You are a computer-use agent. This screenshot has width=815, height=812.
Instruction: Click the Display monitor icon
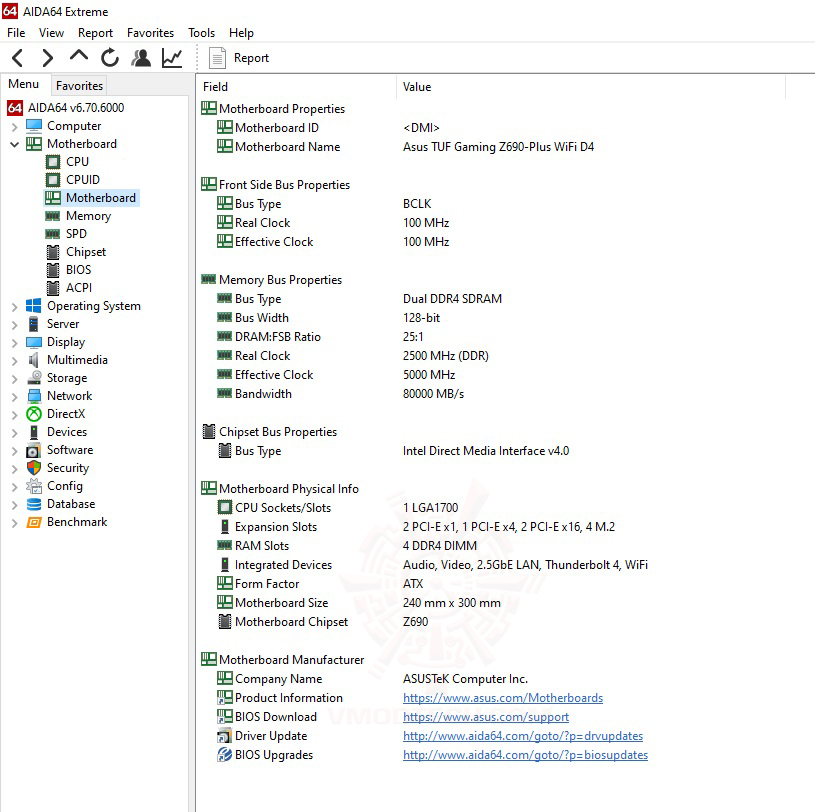[x=34, y=342]
